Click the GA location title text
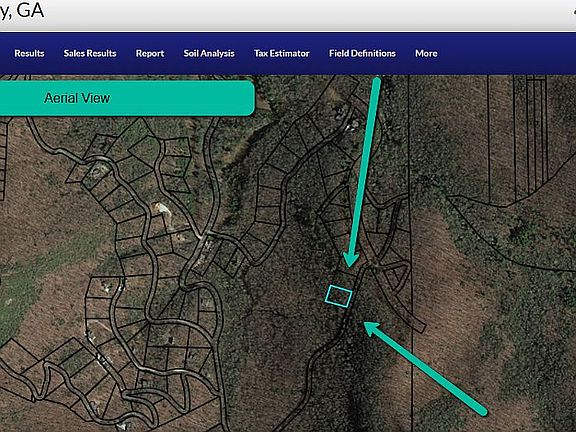576x432 pixels. pos(22,10)
